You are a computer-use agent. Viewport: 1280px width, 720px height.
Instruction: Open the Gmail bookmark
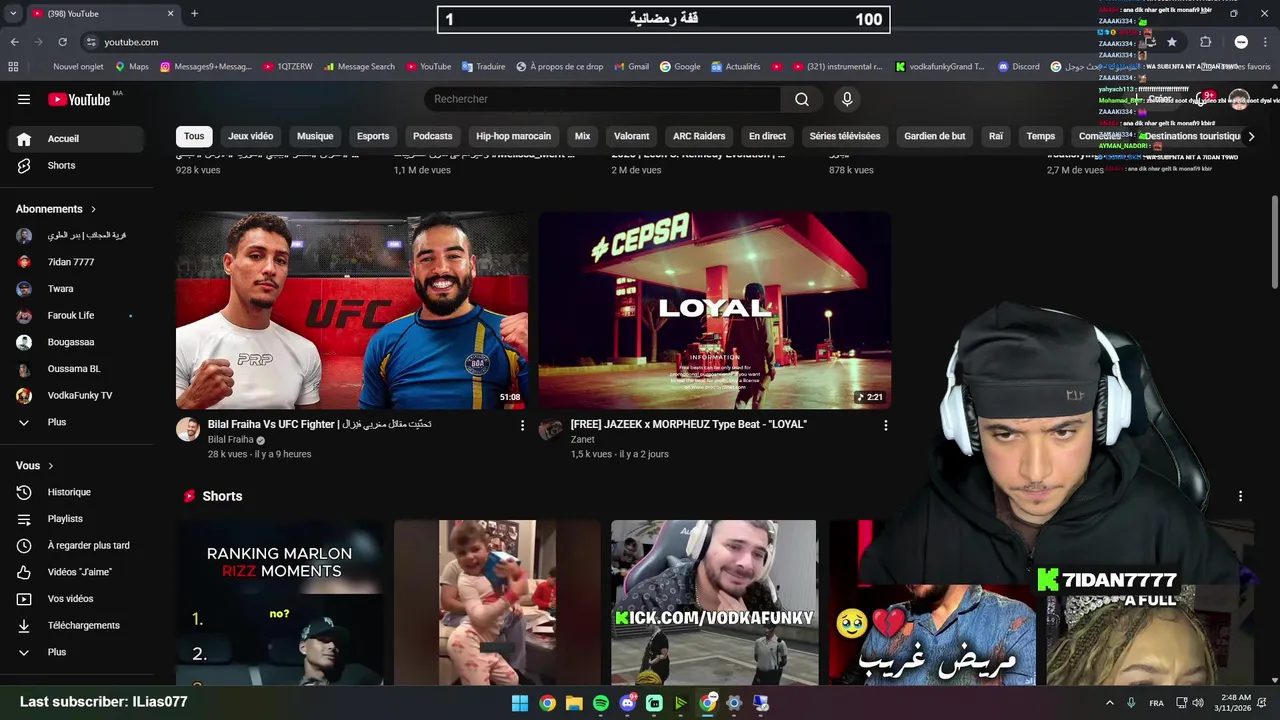(631, 67)
